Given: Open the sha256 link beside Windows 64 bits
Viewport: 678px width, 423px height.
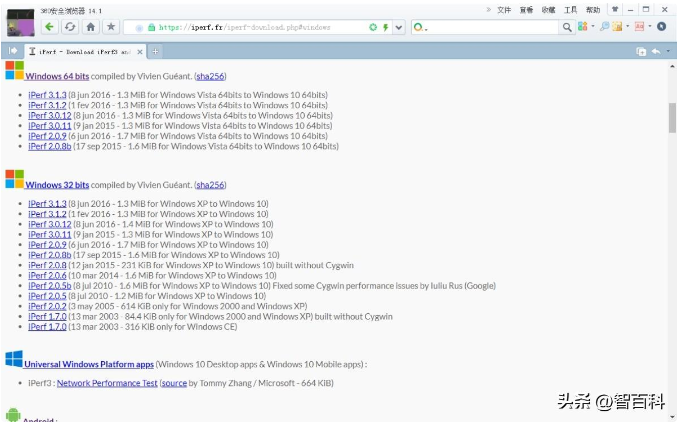Looking at the screenshot, I should [x=210, y=76].
